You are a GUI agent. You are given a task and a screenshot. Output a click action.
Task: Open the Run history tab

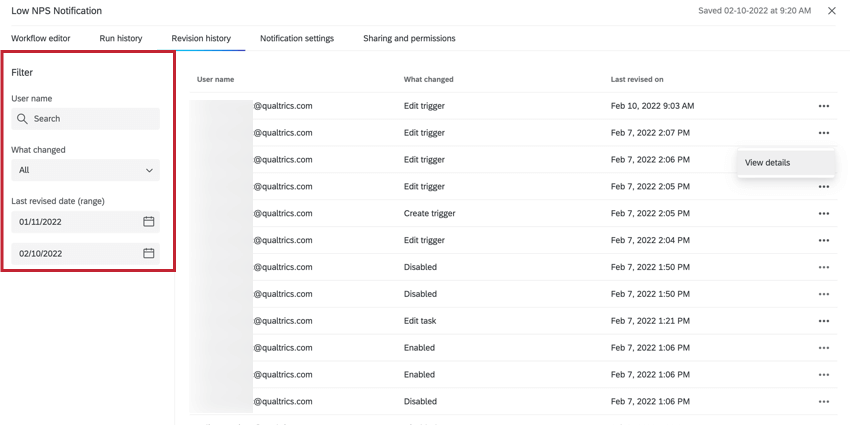coord(121,39)
